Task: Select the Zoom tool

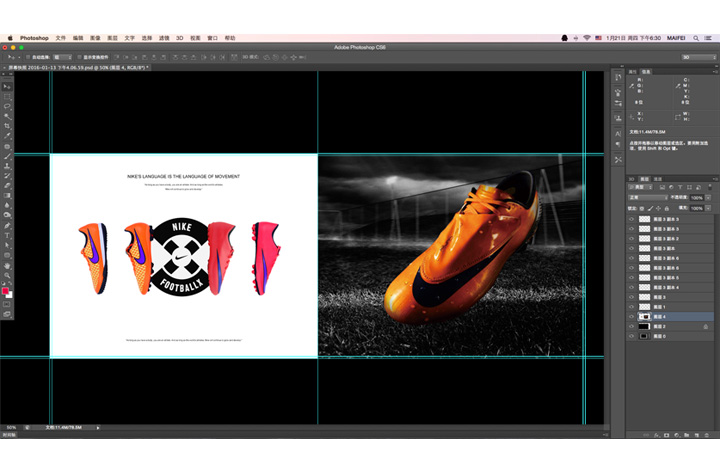Action: 7,275
